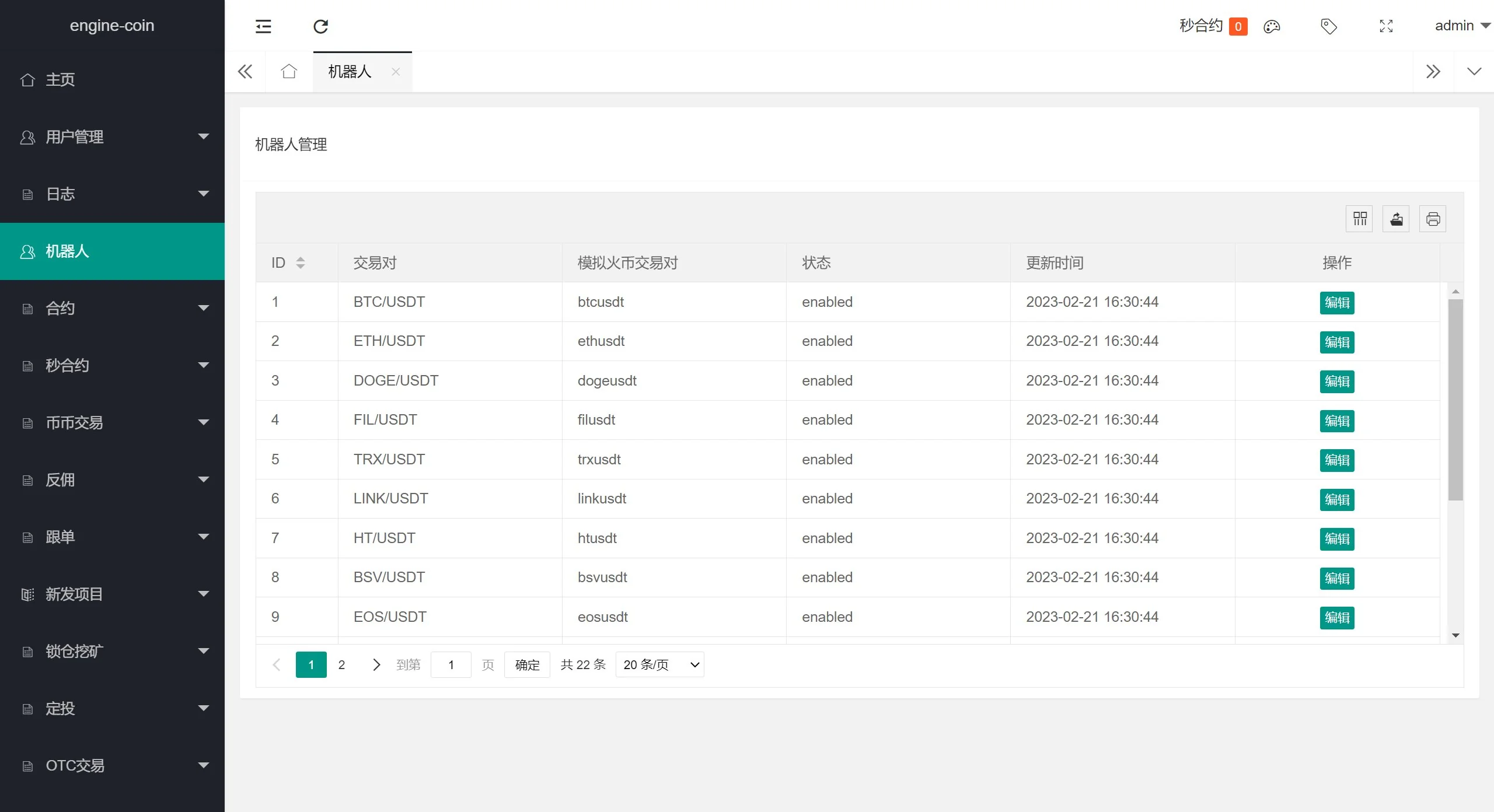
Task: Click the refresh icon in top bar
Action: [x=321, y=26]
